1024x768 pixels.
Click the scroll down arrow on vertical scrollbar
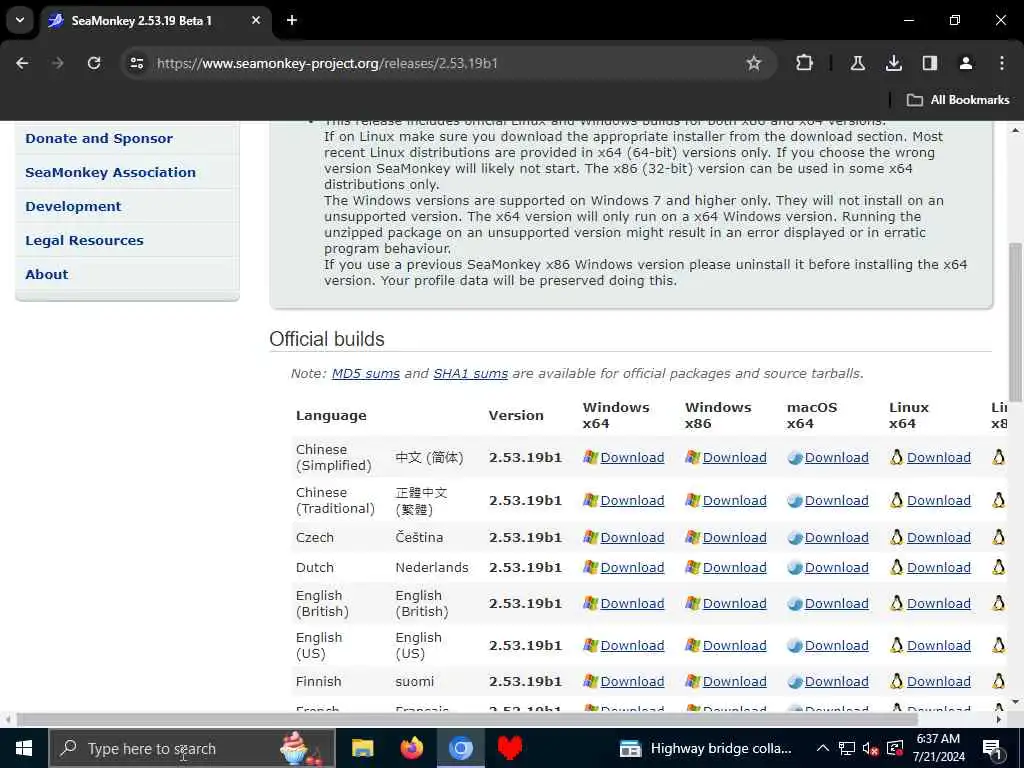pyautogui.click(x=1015, y=702)
